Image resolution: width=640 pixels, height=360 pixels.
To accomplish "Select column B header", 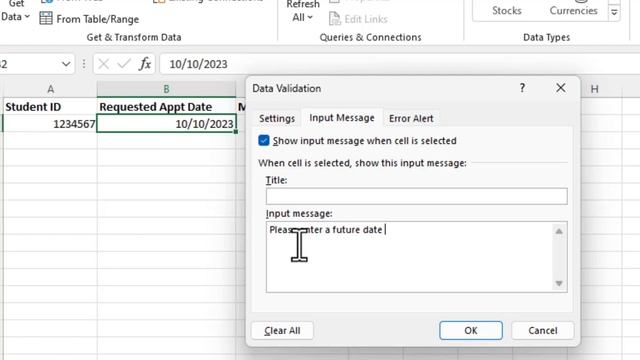I will click(166, 89).
